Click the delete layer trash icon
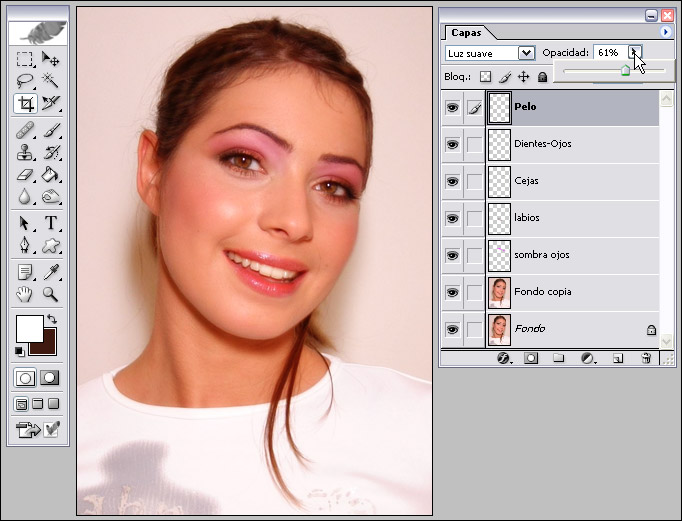 click(646, 358)
